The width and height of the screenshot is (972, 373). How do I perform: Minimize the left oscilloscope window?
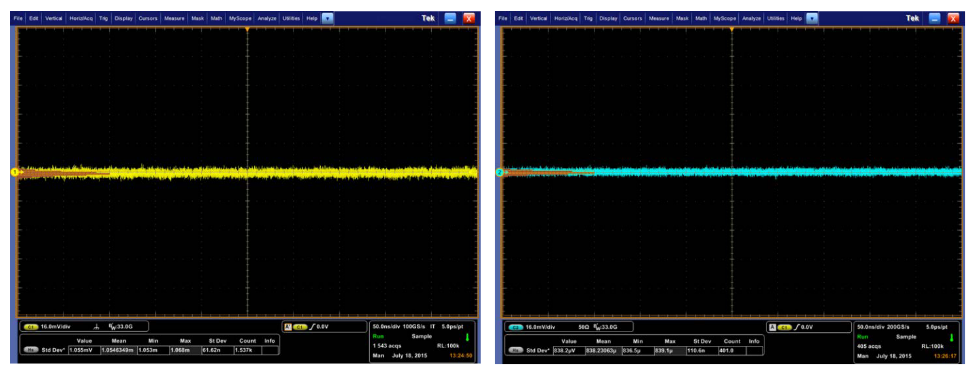450,19
